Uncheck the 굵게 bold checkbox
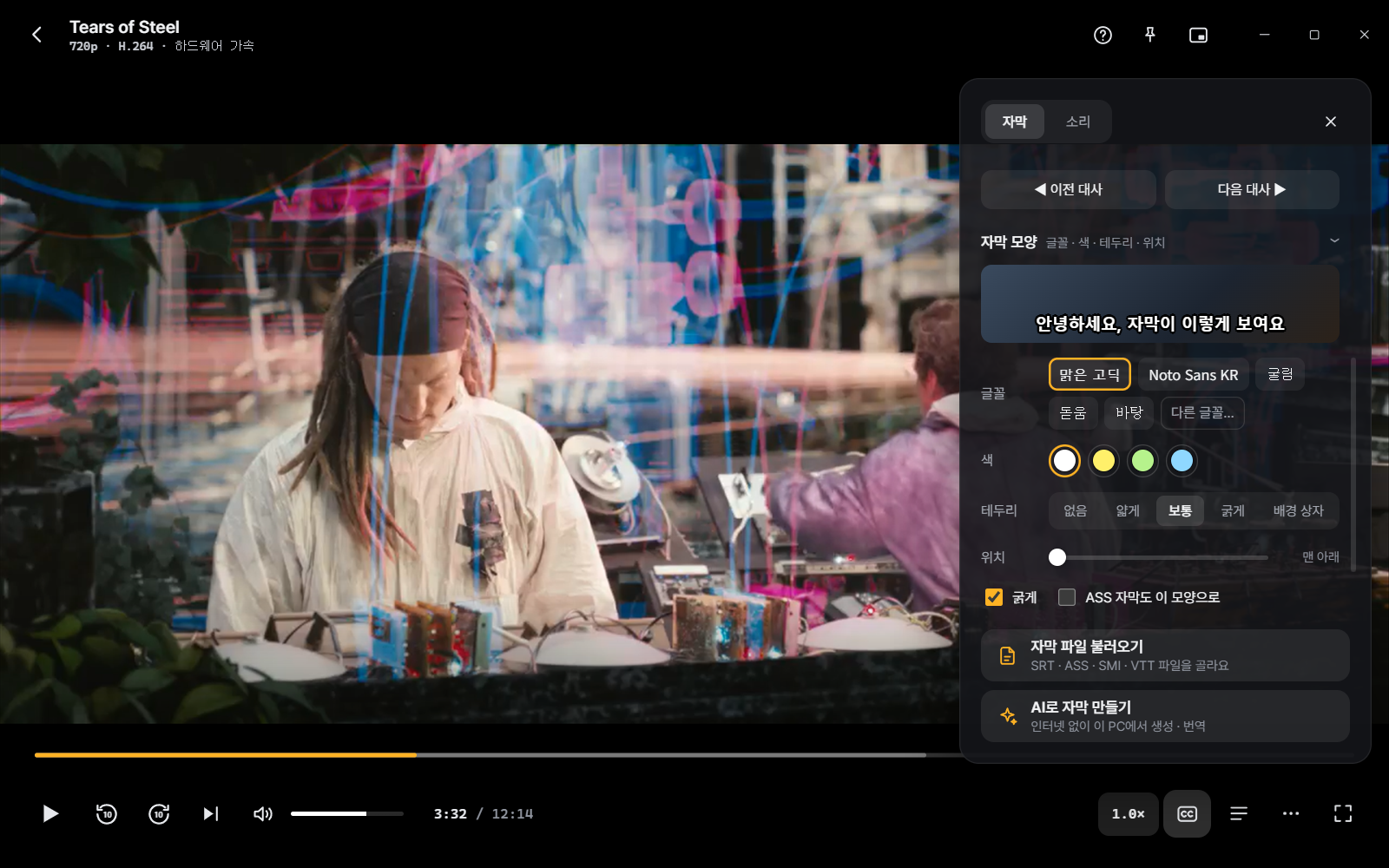 pos(994,597)
